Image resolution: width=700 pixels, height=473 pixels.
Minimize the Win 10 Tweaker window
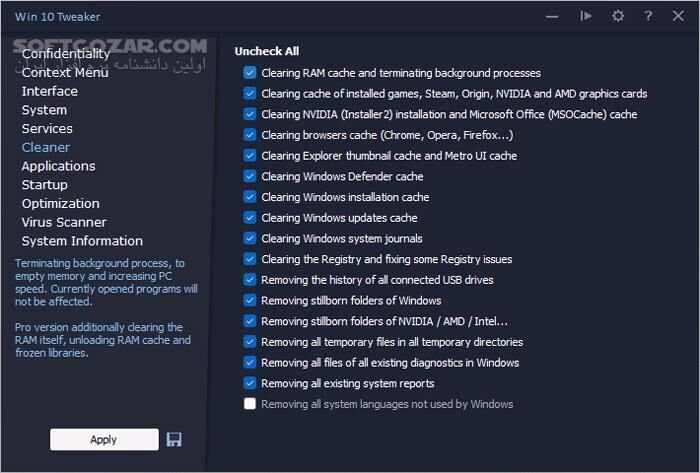click(x=554, y=16)
